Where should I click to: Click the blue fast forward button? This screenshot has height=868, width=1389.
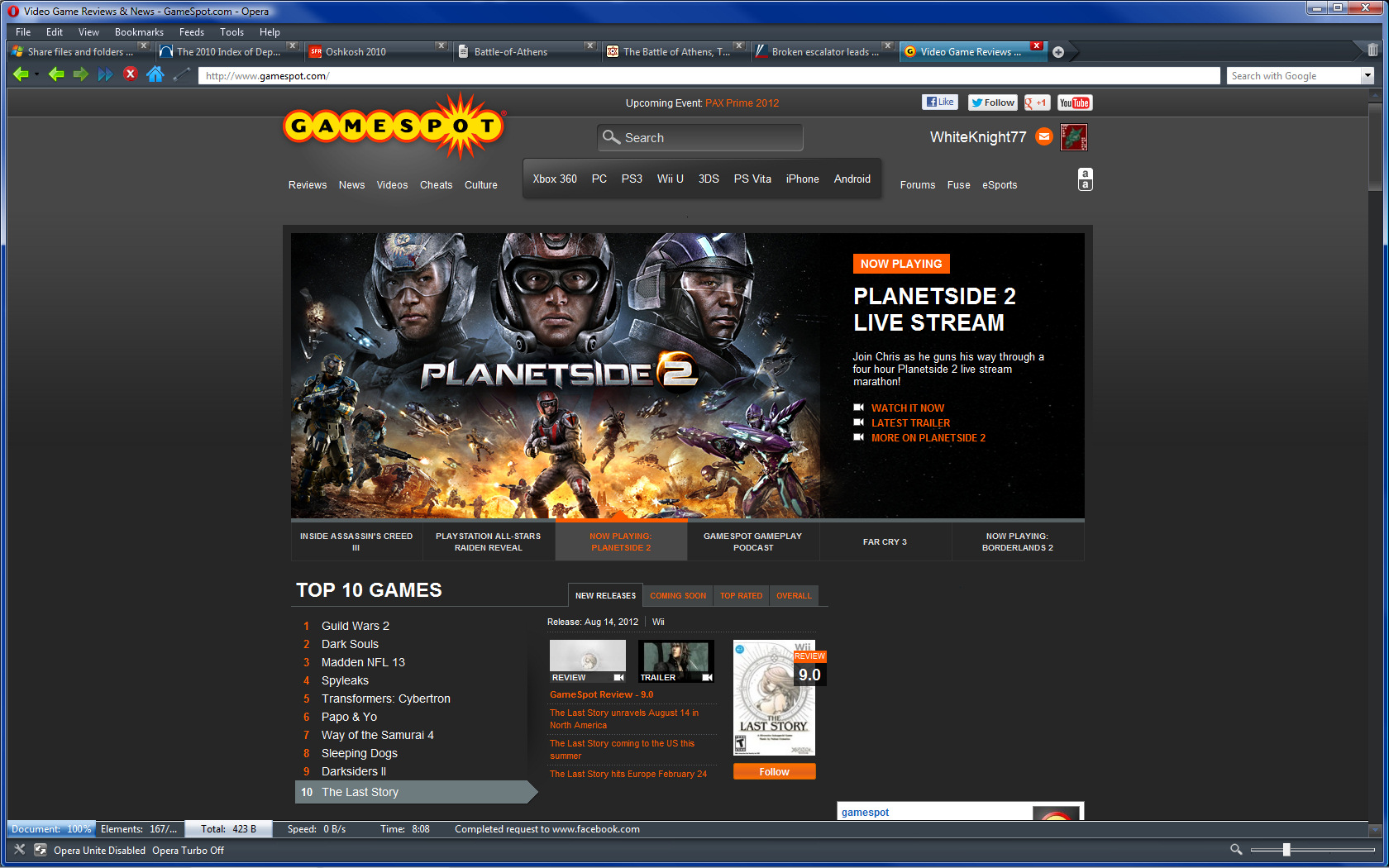[105, 74]
